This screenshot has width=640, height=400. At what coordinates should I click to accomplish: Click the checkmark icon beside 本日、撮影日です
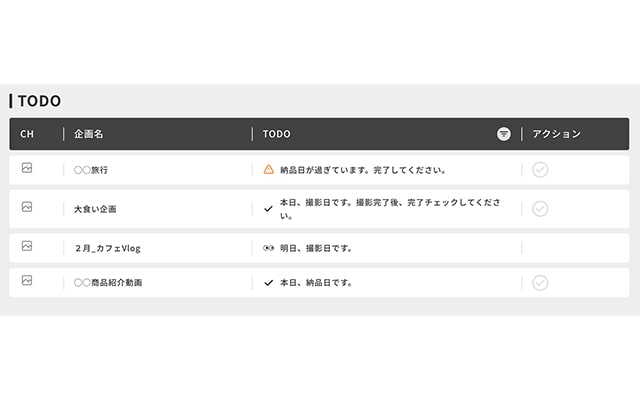[x=268, y=209]
